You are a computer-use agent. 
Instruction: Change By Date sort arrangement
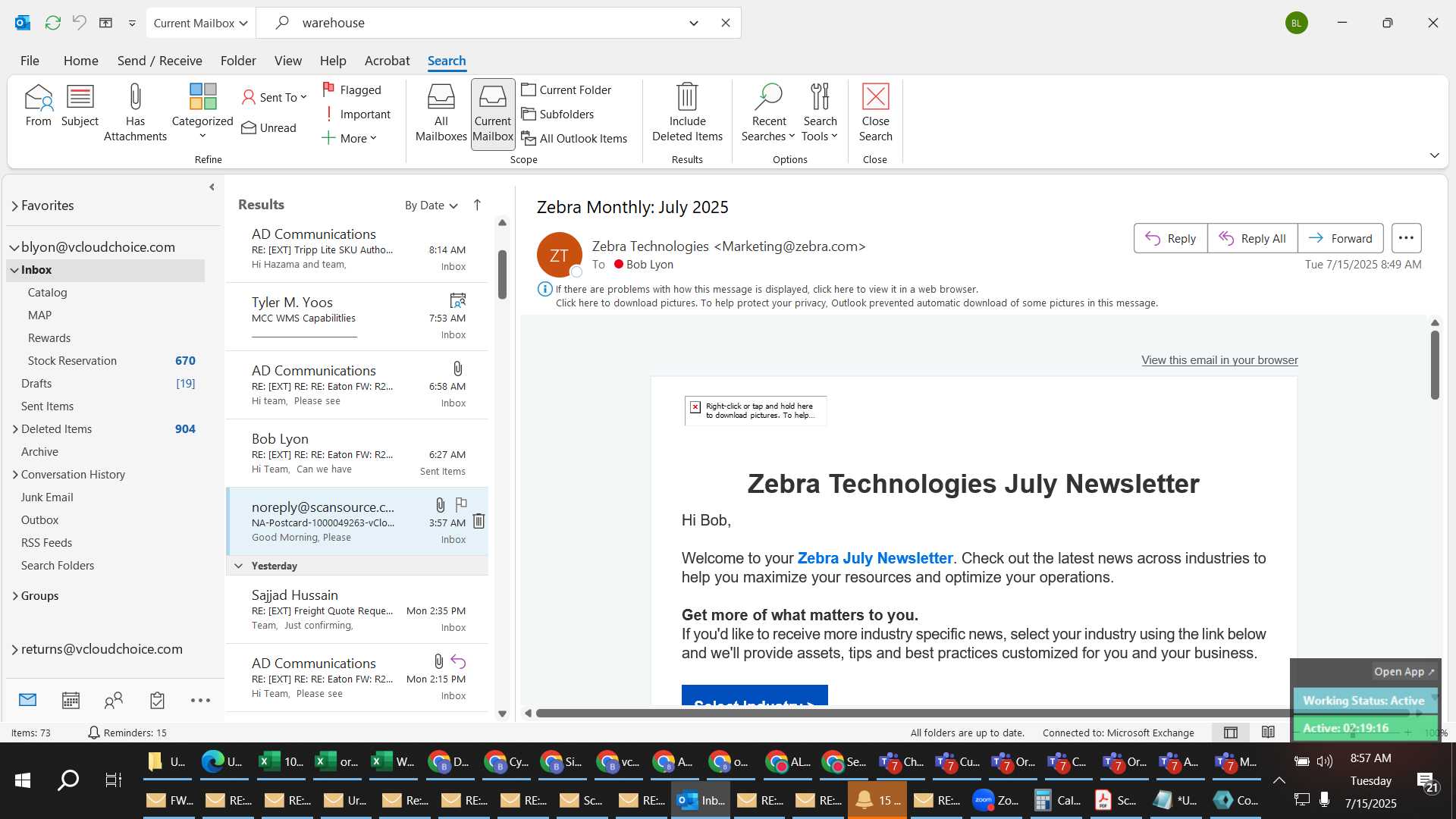coord(431,206)
